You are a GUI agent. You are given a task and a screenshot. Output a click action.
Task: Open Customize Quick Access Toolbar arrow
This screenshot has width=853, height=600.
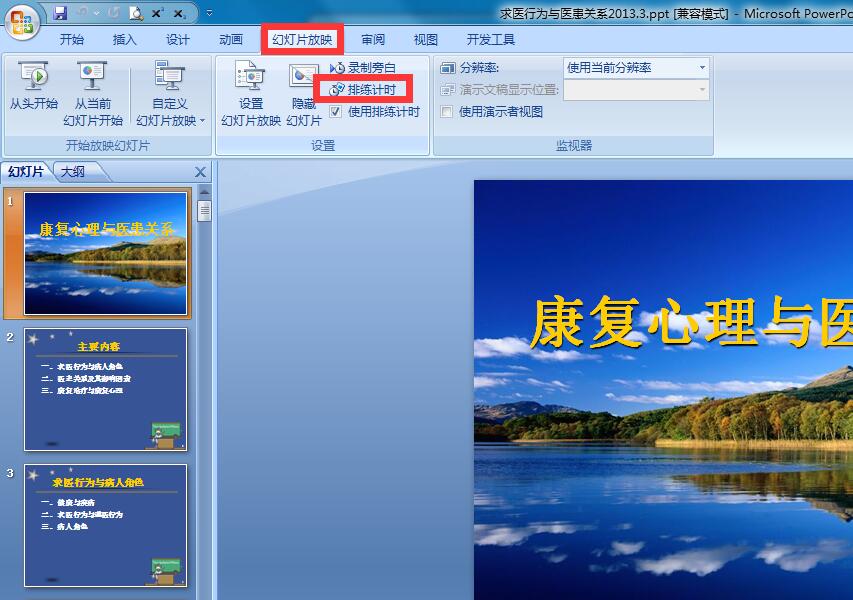tap(209, 13)
